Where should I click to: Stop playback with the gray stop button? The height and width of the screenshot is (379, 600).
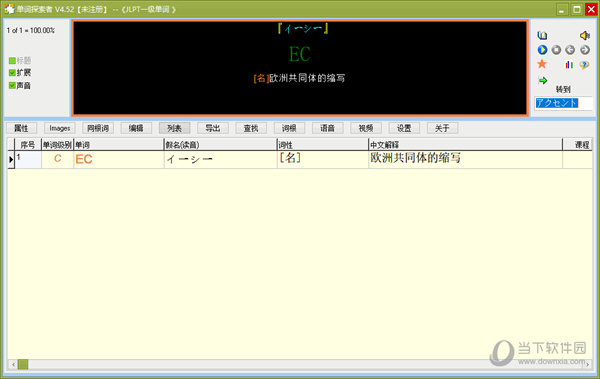(556, 50)
